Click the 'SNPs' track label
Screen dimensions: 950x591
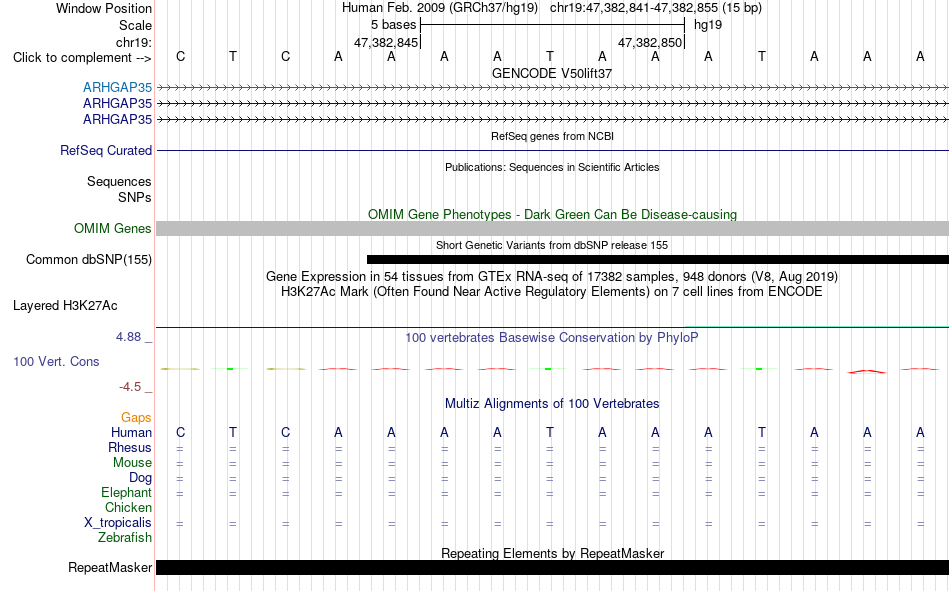pyautogui.click(x=135, y=198)
